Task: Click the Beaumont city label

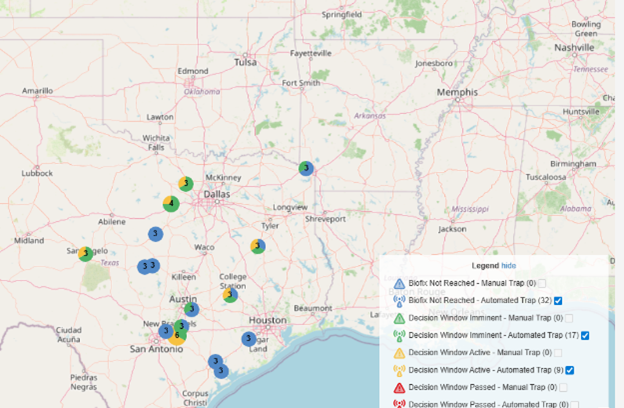Action: tap(313, 308)
